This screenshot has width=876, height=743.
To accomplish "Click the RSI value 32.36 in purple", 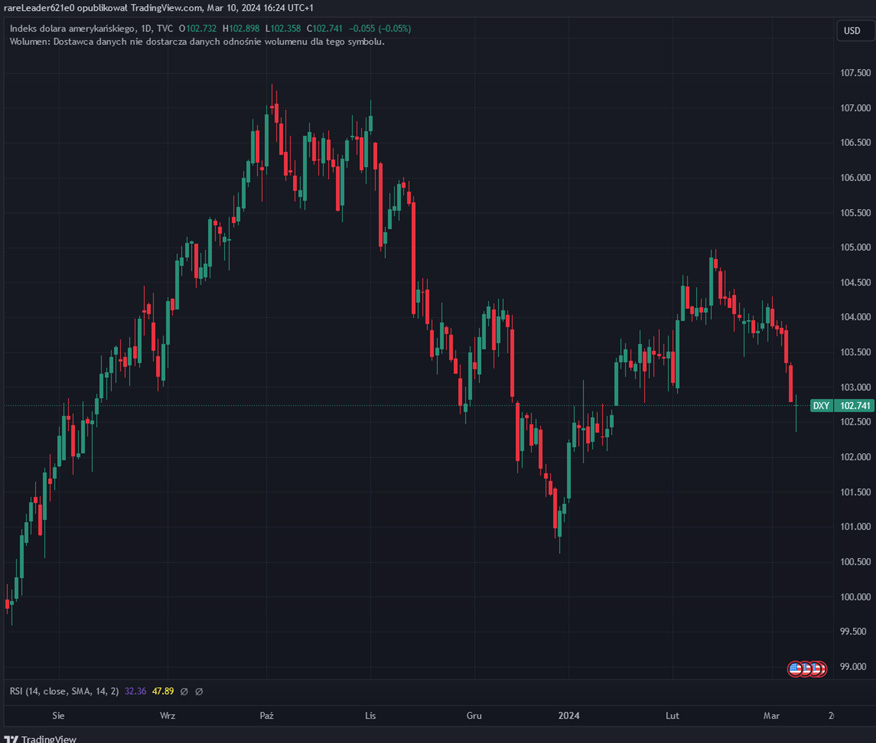I will pos(135,691).
